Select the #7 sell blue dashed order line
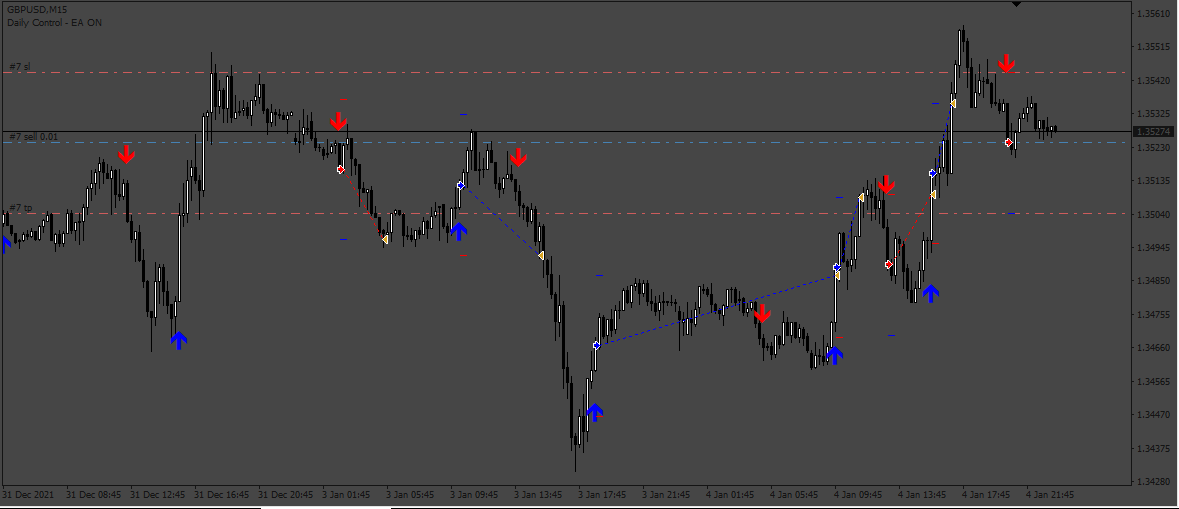Viewport: 1179px width, 509px height. 565,142
